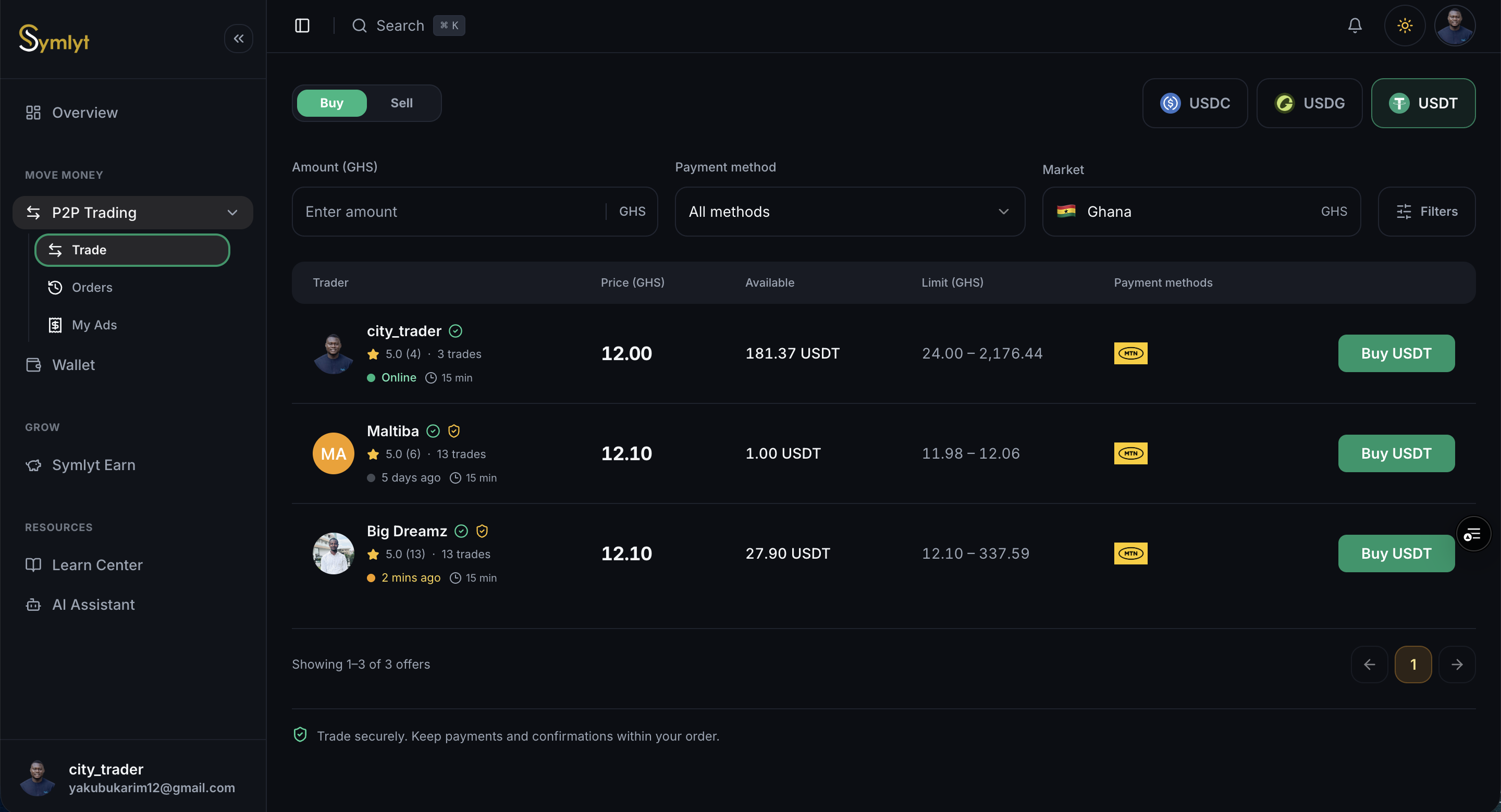Switch to the Sell toggle

[x=401, y=103]
